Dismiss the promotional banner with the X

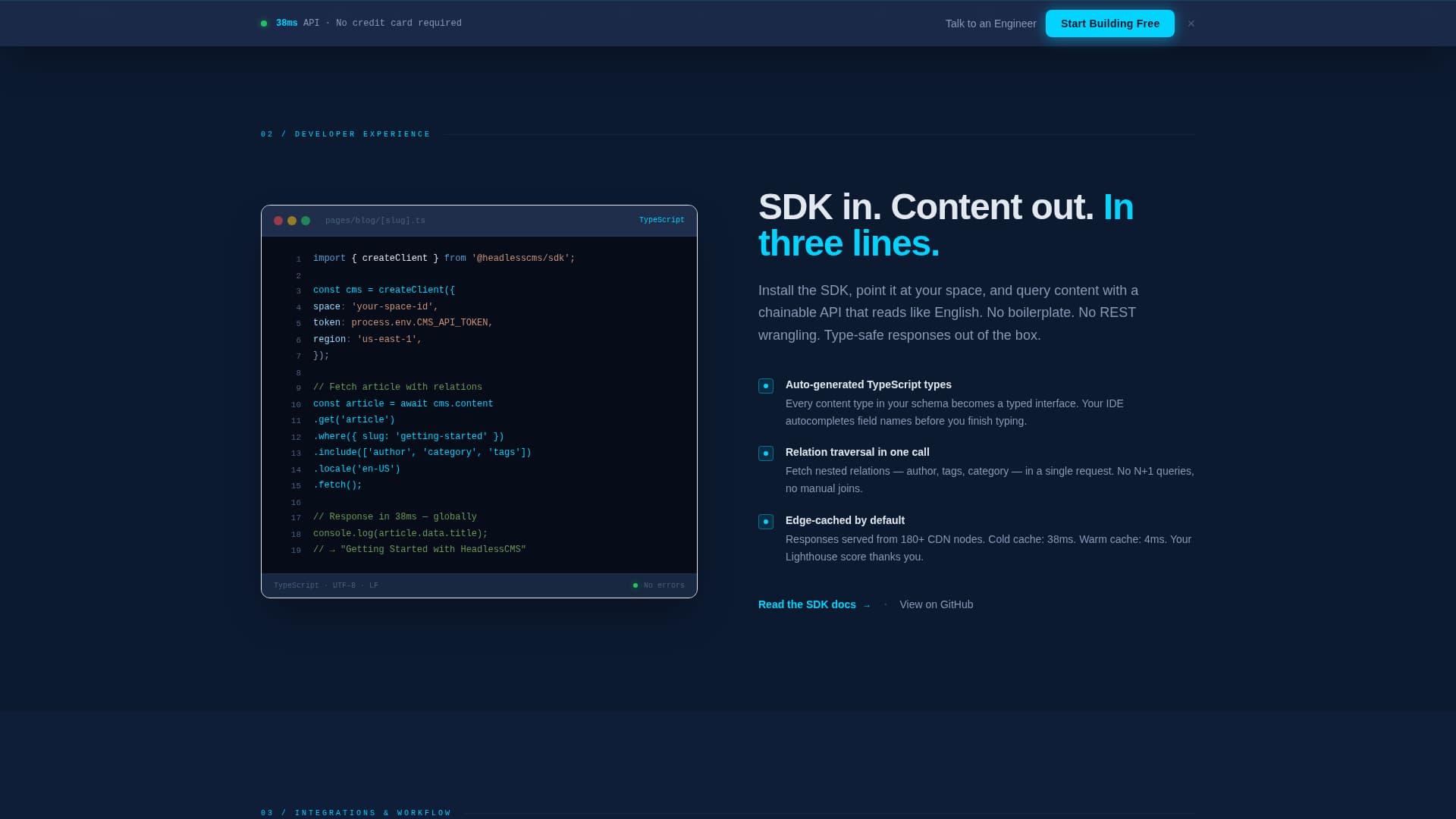(x=1191, y=24)
